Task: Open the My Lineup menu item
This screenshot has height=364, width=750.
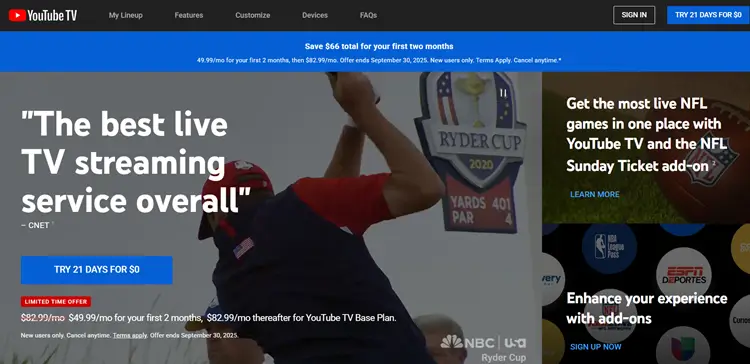Action: click(125, 15)
